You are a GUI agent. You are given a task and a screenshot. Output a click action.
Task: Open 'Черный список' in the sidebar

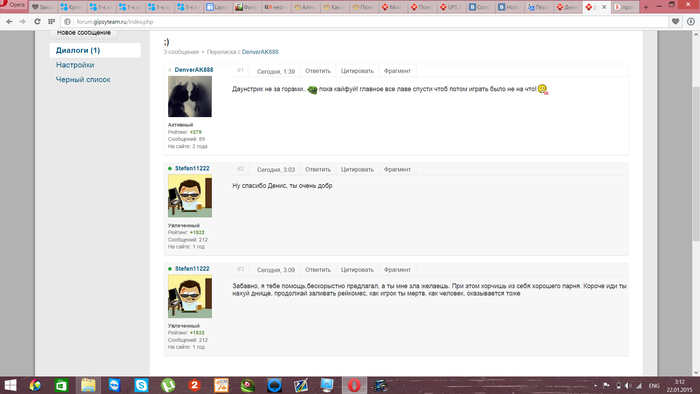coord(83,79)
